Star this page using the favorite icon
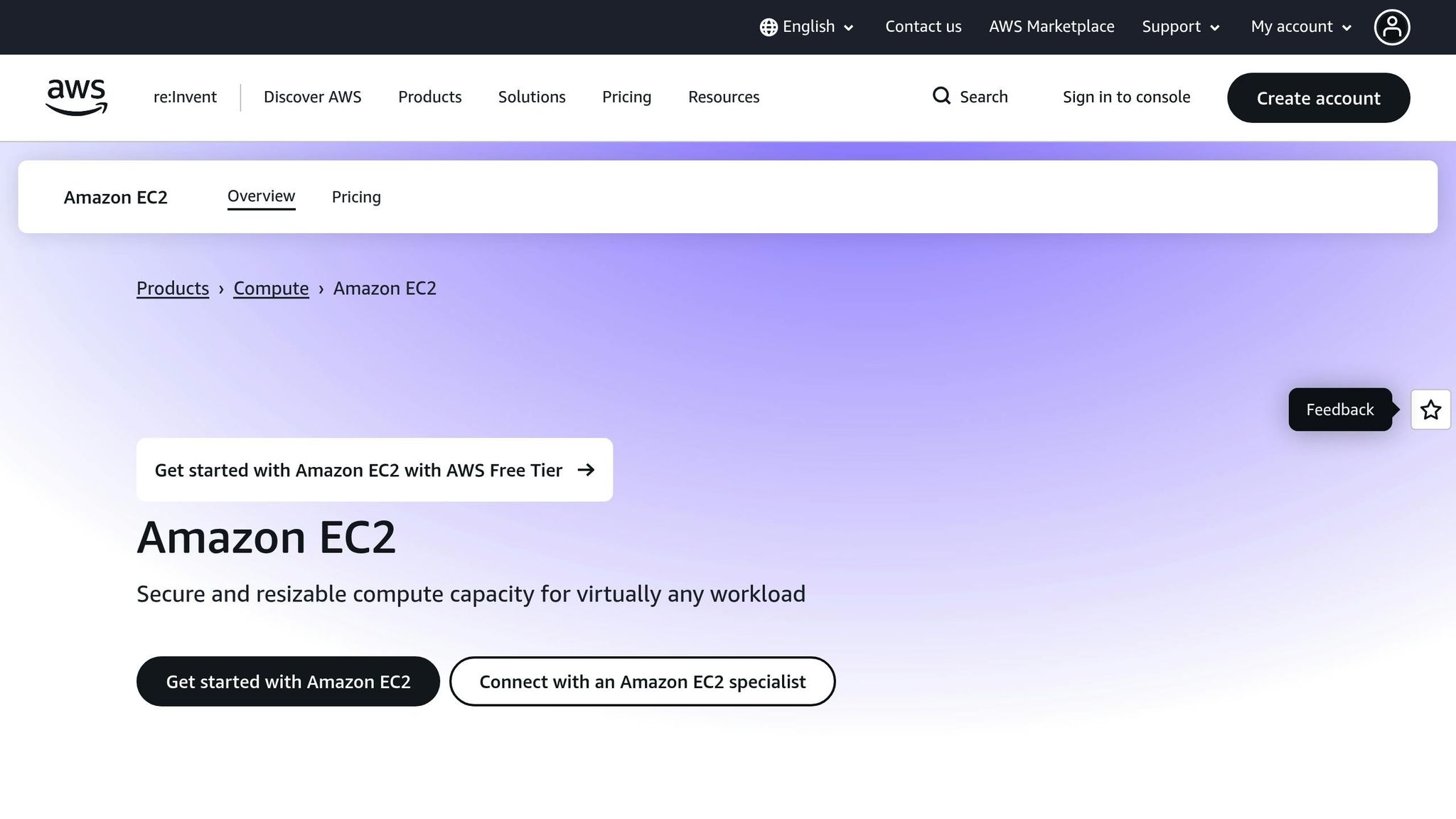The width and height of the screenshot is (1456, 819). (1430, 409)
